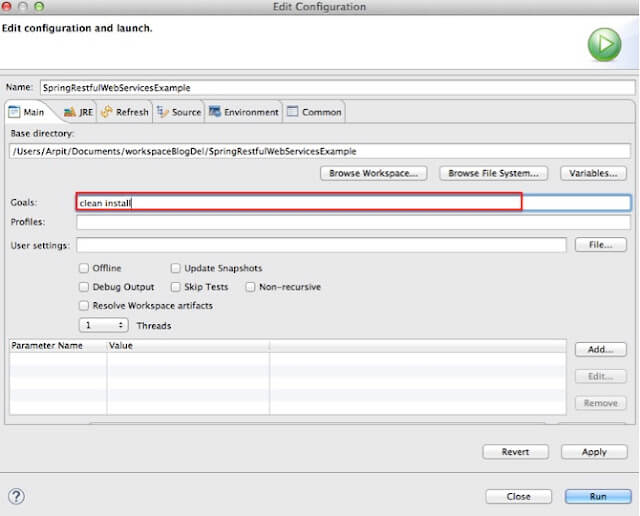Switch to the Refresh tab
This screenshot has width=640, height=516.
coord(125,112)
